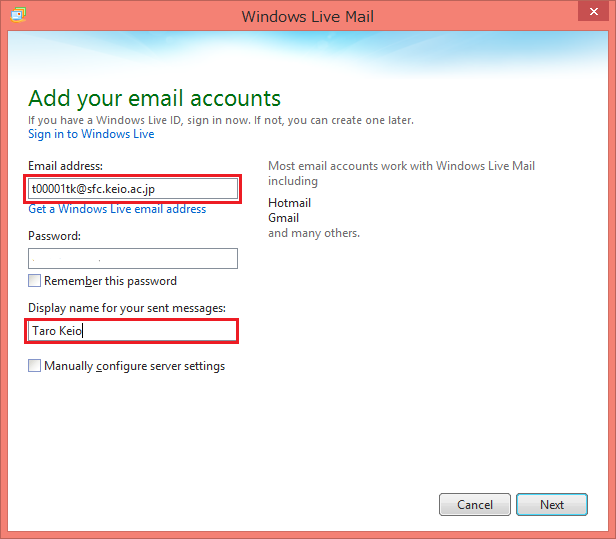Image resolution: width=616 pixels, height=539 pixels.
Task: Follow the Get a Windows Live email address link
Action: point(117,209)
